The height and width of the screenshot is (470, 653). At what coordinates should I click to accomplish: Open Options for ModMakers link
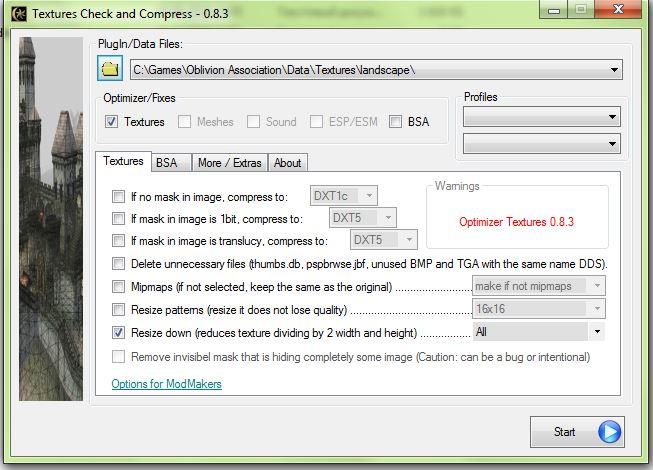pos(166,384)
